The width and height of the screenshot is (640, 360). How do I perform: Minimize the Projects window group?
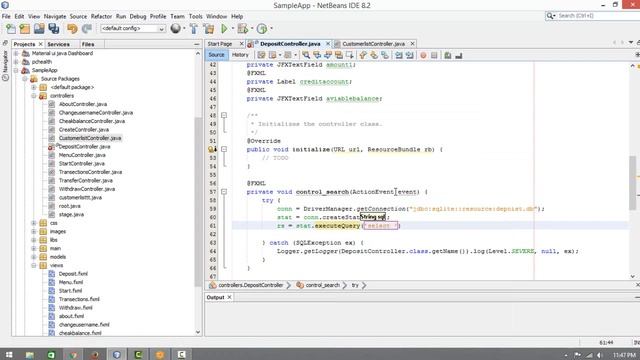click(197, 44)
